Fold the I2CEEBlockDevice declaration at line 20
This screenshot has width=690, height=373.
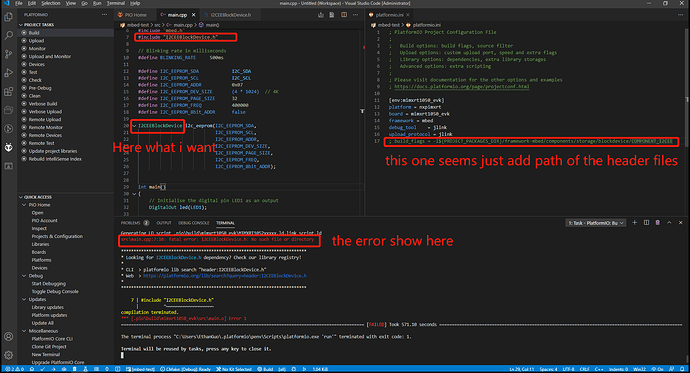tap(134, 126)
